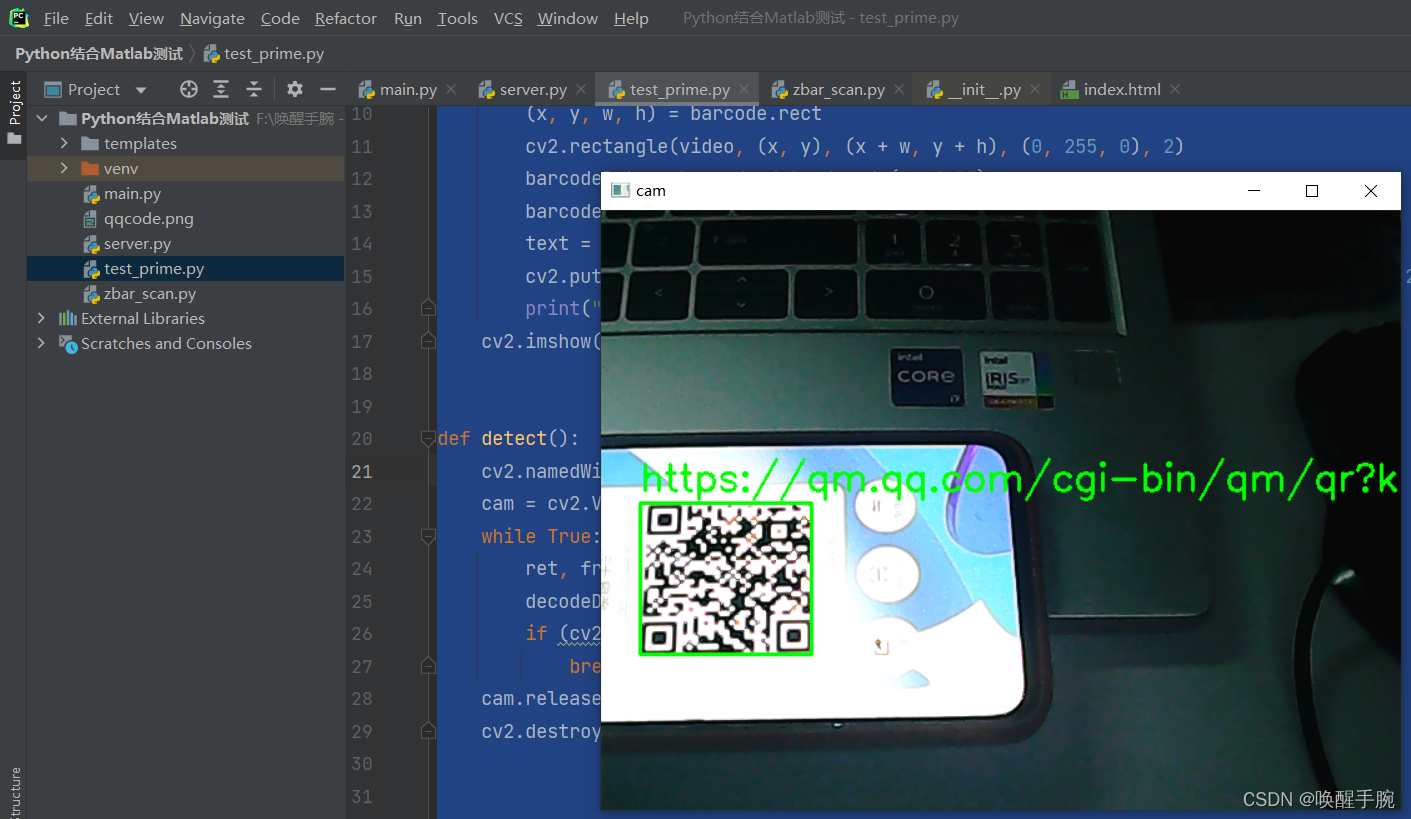This screenshot has width=1411, height=819.
Task: Open the Navigate menu
Action: (212, 19)
